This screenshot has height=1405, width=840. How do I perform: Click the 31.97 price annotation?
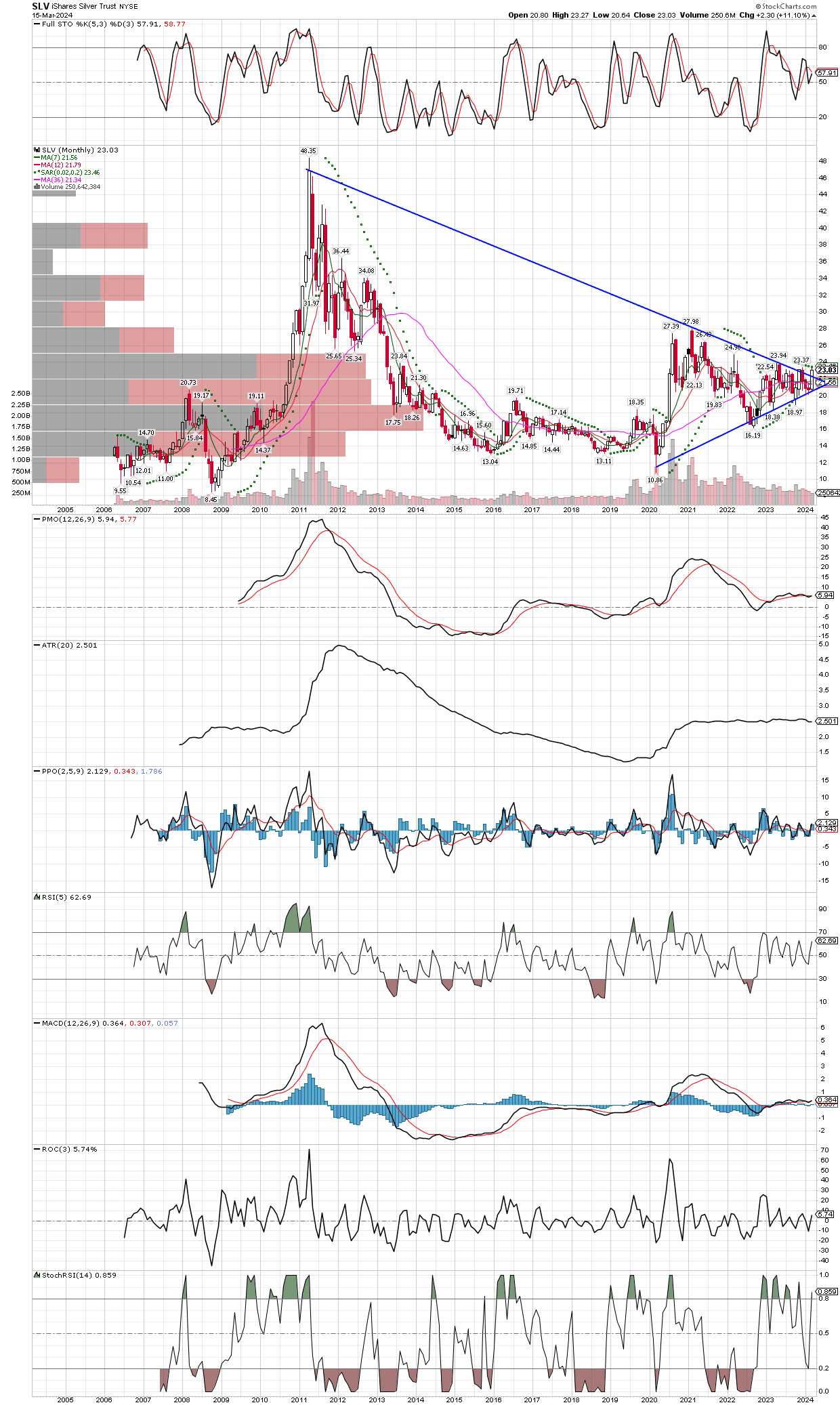pos(311,303)
